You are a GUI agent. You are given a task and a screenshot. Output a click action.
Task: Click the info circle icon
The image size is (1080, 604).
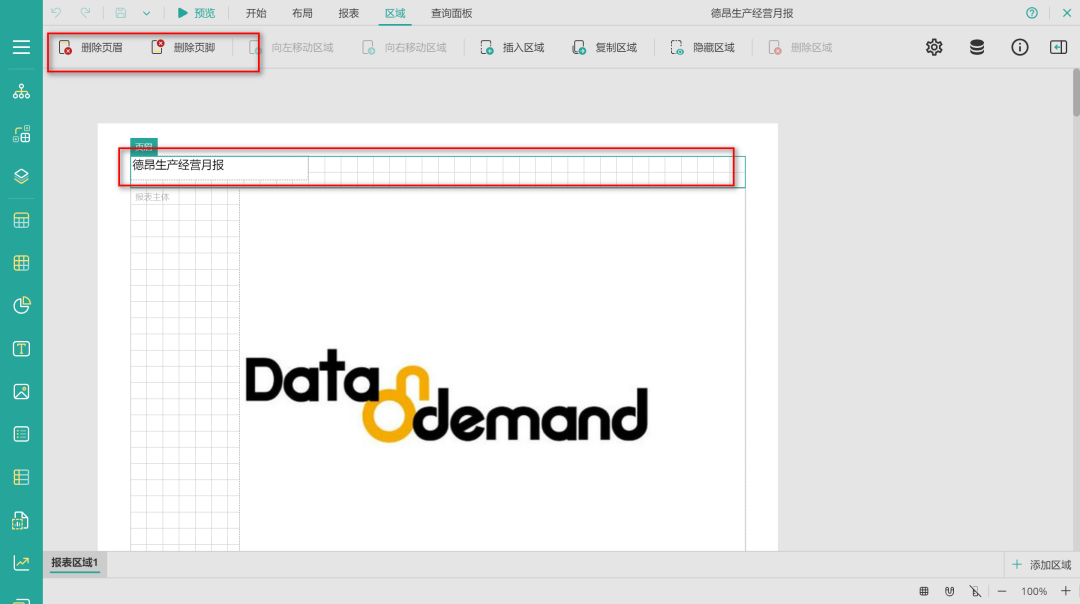click(x=1019, y=47)
